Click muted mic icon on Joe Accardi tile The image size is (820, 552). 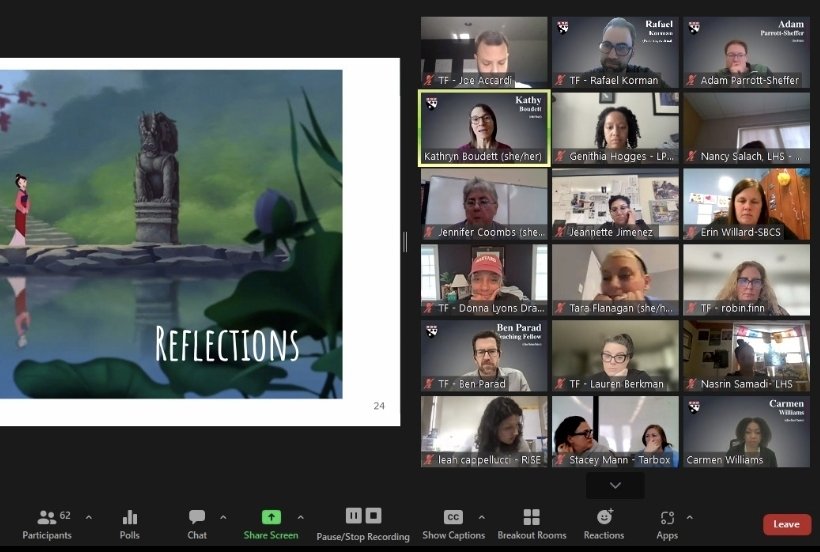pyautogui.click(x=429, y=80)
